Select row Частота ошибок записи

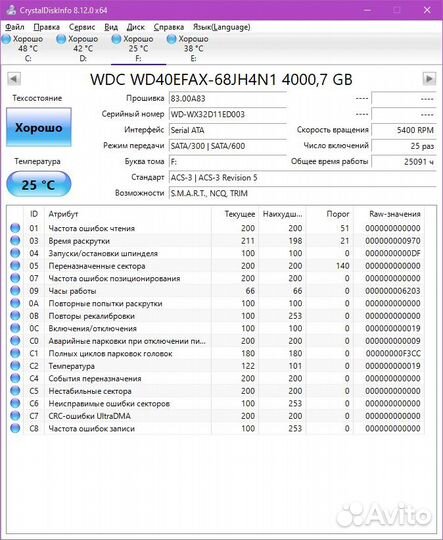point(216,428)
